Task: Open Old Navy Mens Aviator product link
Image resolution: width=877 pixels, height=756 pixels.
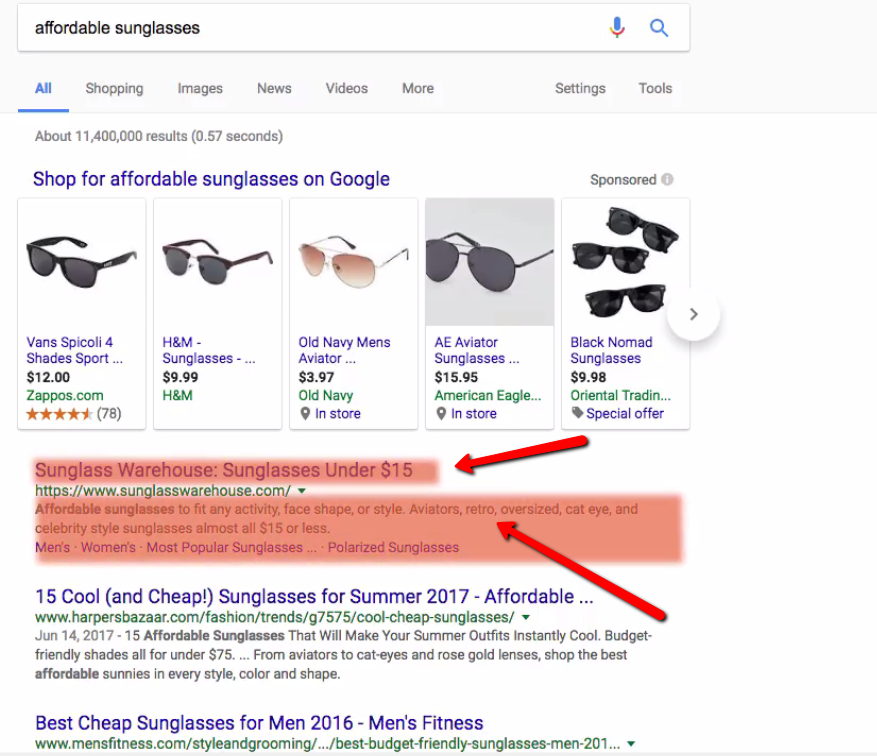Action: [344, 350]
